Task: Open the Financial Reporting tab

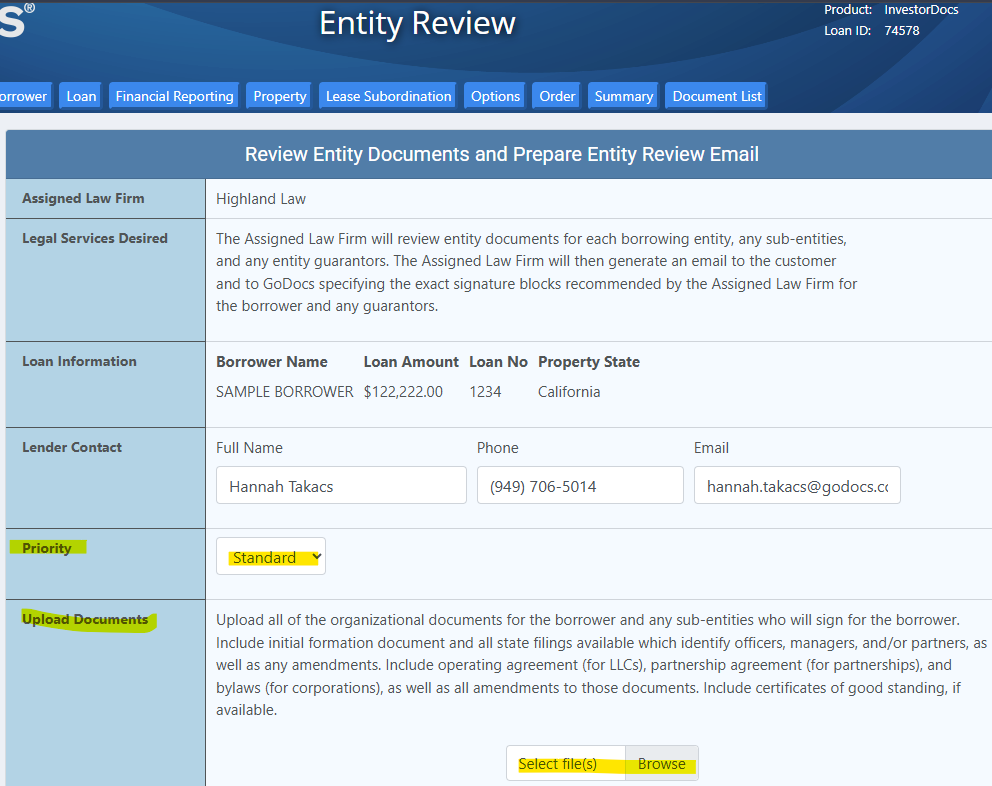Action: coord(174,96)
